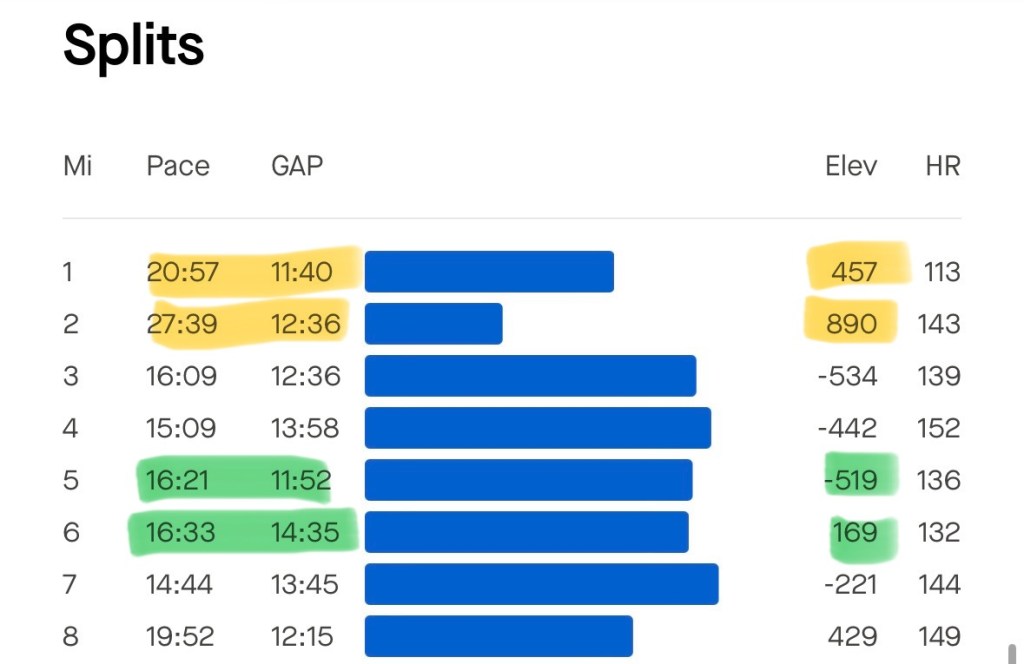The width and height of the screenshot is (1024, 664).
Task: Click the 13:58 GAP value for mile 4
Action: pos(305,428)
